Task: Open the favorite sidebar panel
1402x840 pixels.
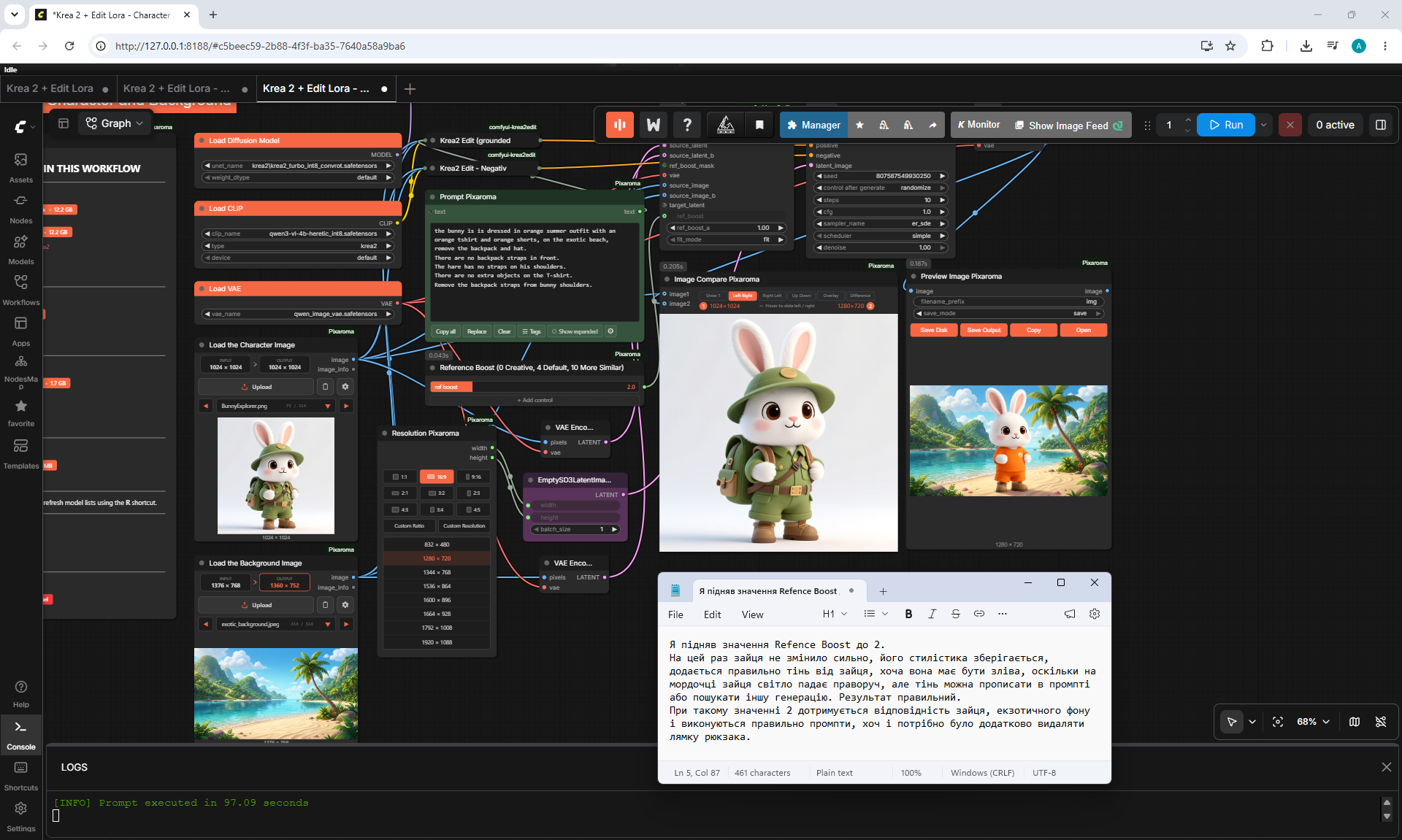Action: pyautogui.click(x=20, y=412)
